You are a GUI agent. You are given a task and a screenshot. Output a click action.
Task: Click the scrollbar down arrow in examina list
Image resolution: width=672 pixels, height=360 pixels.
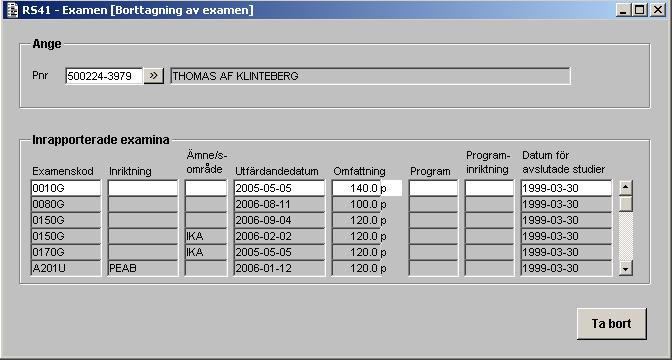click(626, 269)
